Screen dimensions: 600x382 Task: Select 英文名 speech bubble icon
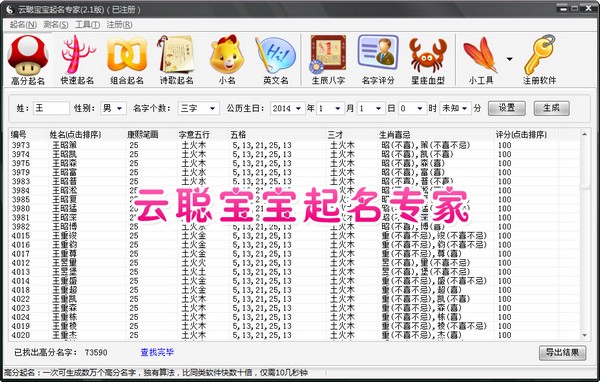(x=276, y=60)
